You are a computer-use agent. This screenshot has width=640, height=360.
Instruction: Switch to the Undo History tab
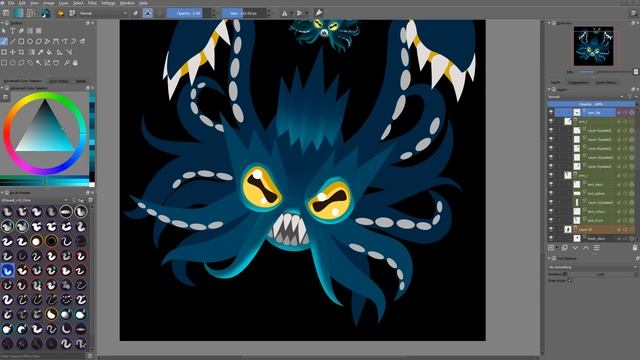(x=607, y=82)
